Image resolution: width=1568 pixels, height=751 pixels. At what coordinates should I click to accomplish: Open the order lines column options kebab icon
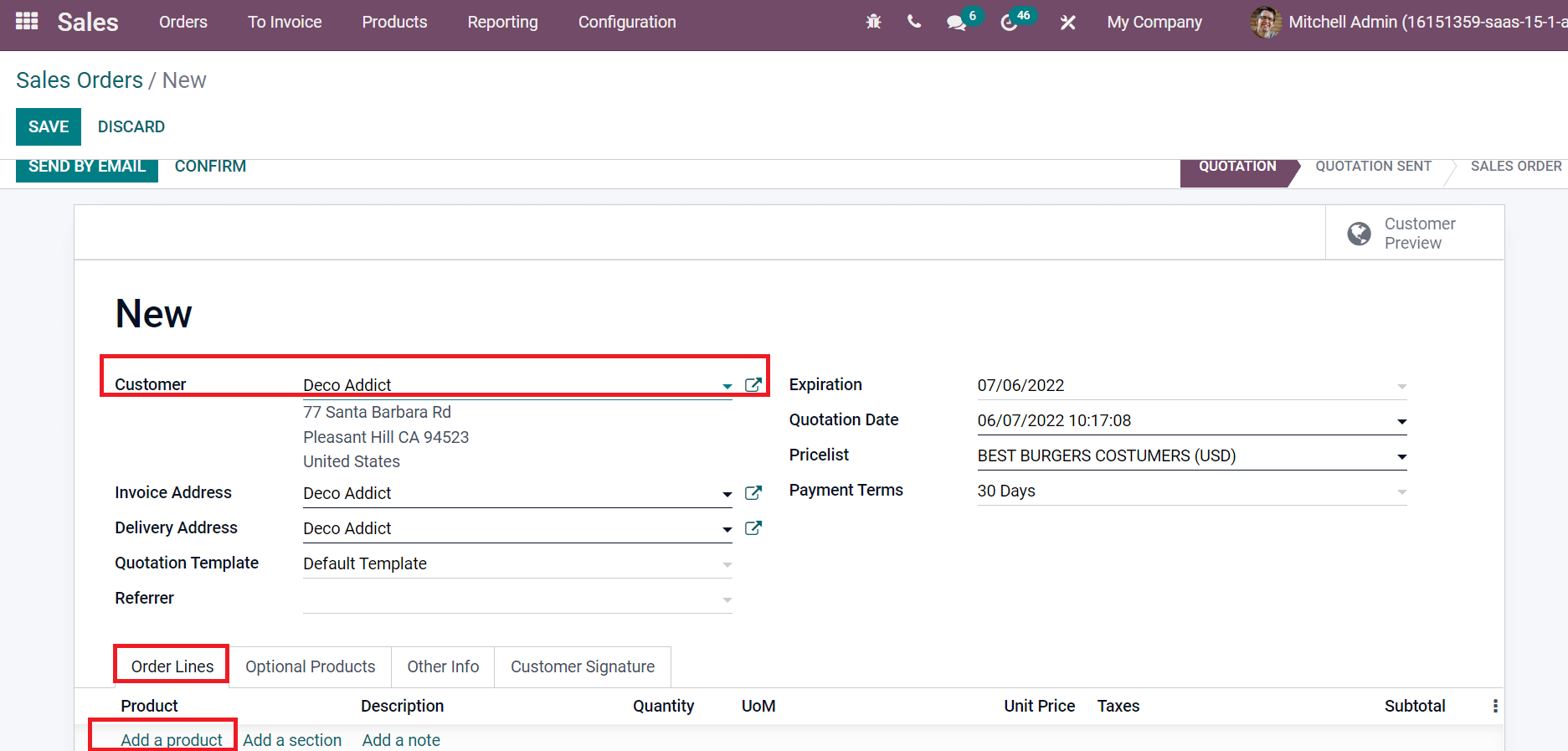1494,706
